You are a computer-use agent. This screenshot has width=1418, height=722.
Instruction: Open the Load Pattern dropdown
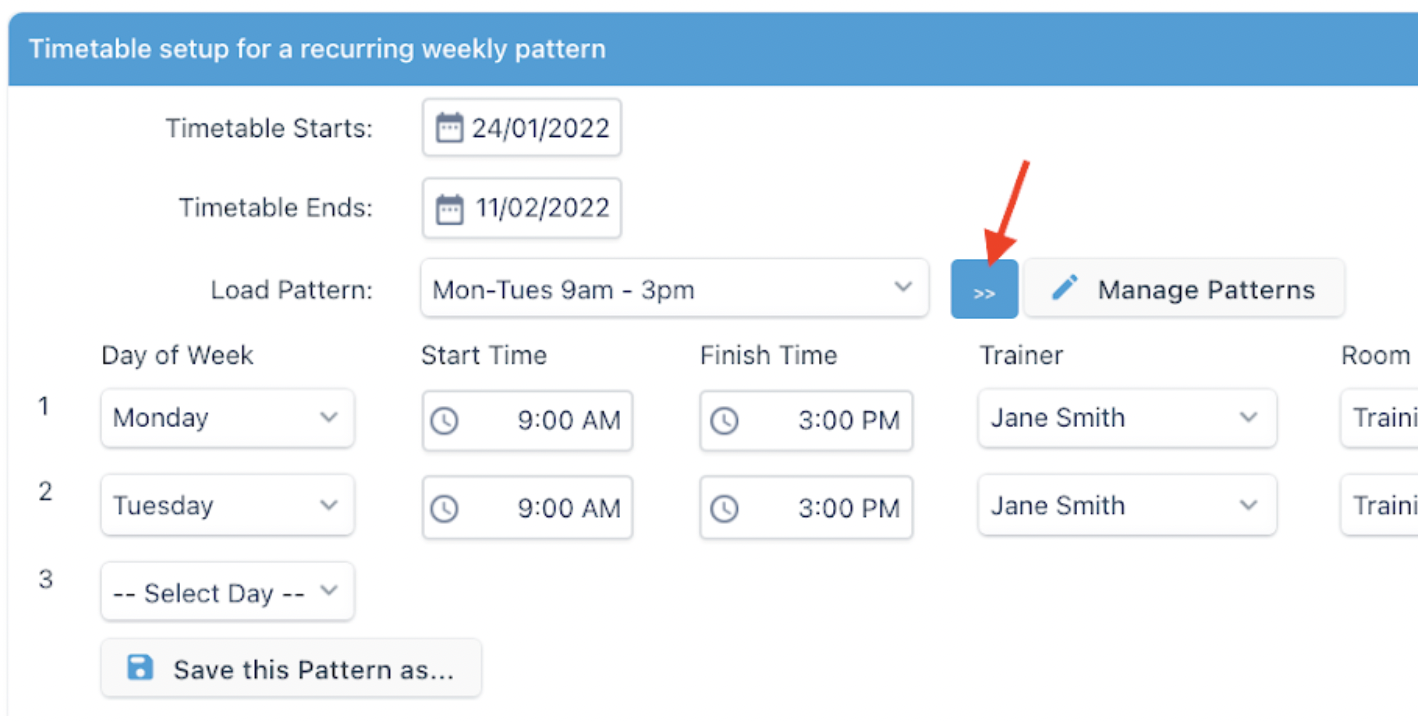675,288
